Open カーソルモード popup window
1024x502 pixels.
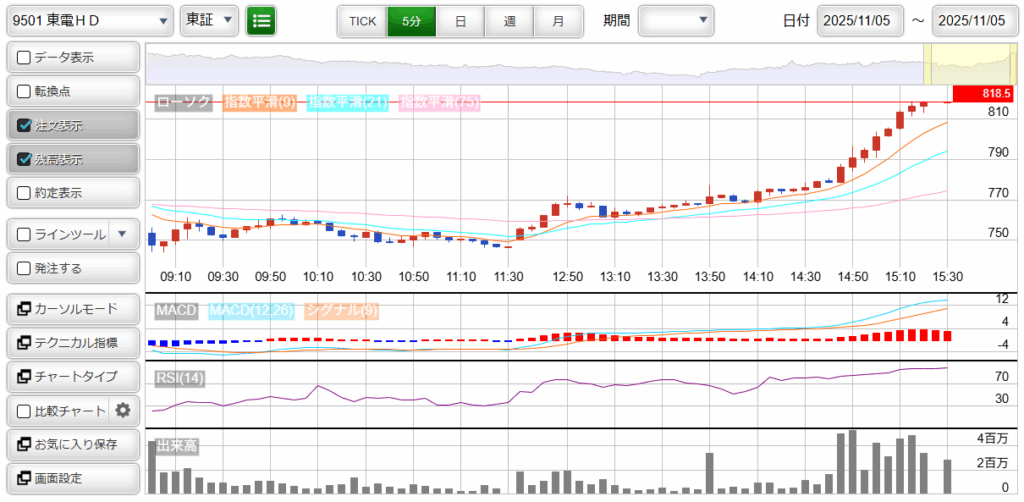pyautogui.click(x=72, y=308)
